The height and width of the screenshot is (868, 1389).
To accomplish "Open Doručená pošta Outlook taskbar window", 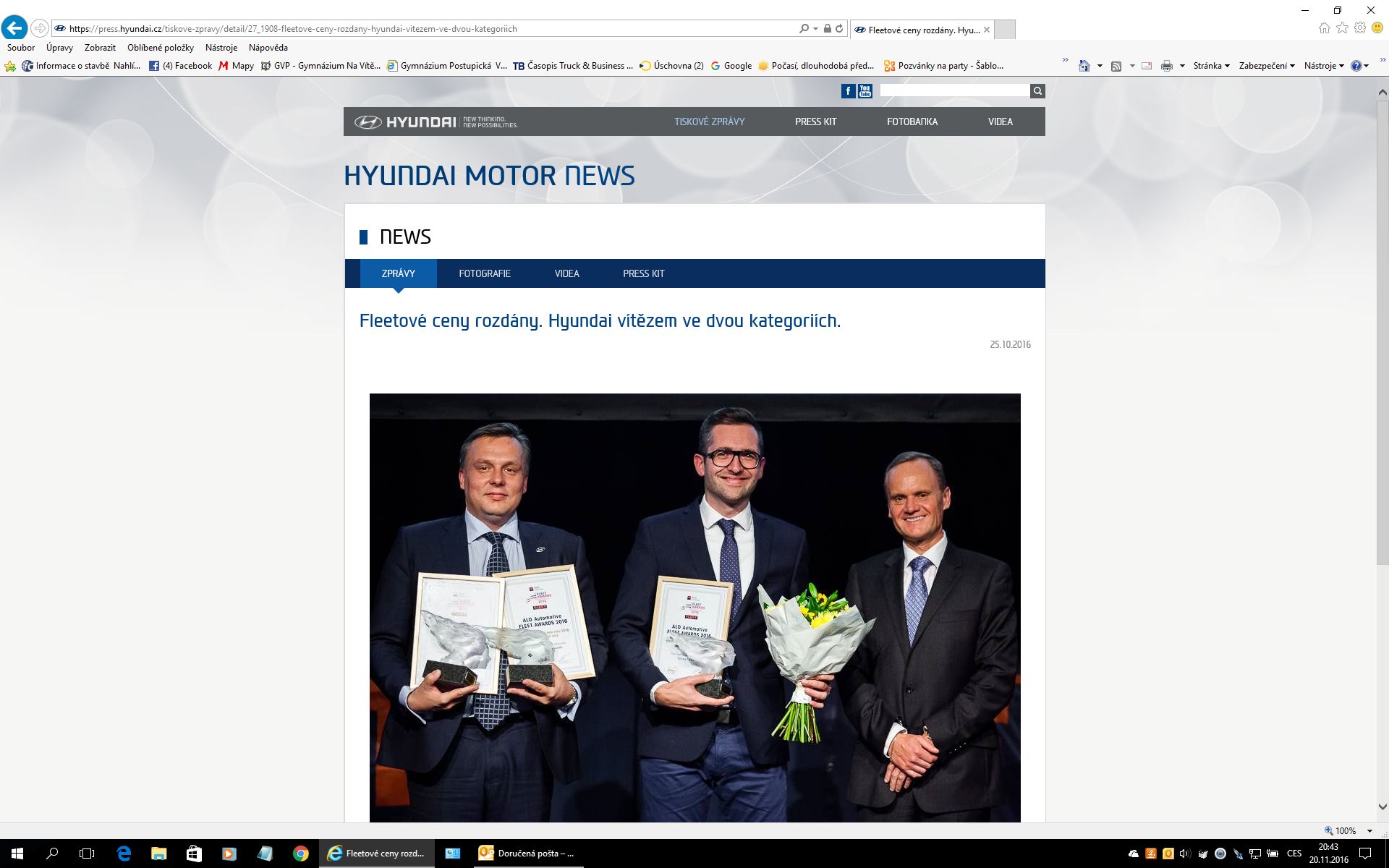I will [x=528, y=854].
